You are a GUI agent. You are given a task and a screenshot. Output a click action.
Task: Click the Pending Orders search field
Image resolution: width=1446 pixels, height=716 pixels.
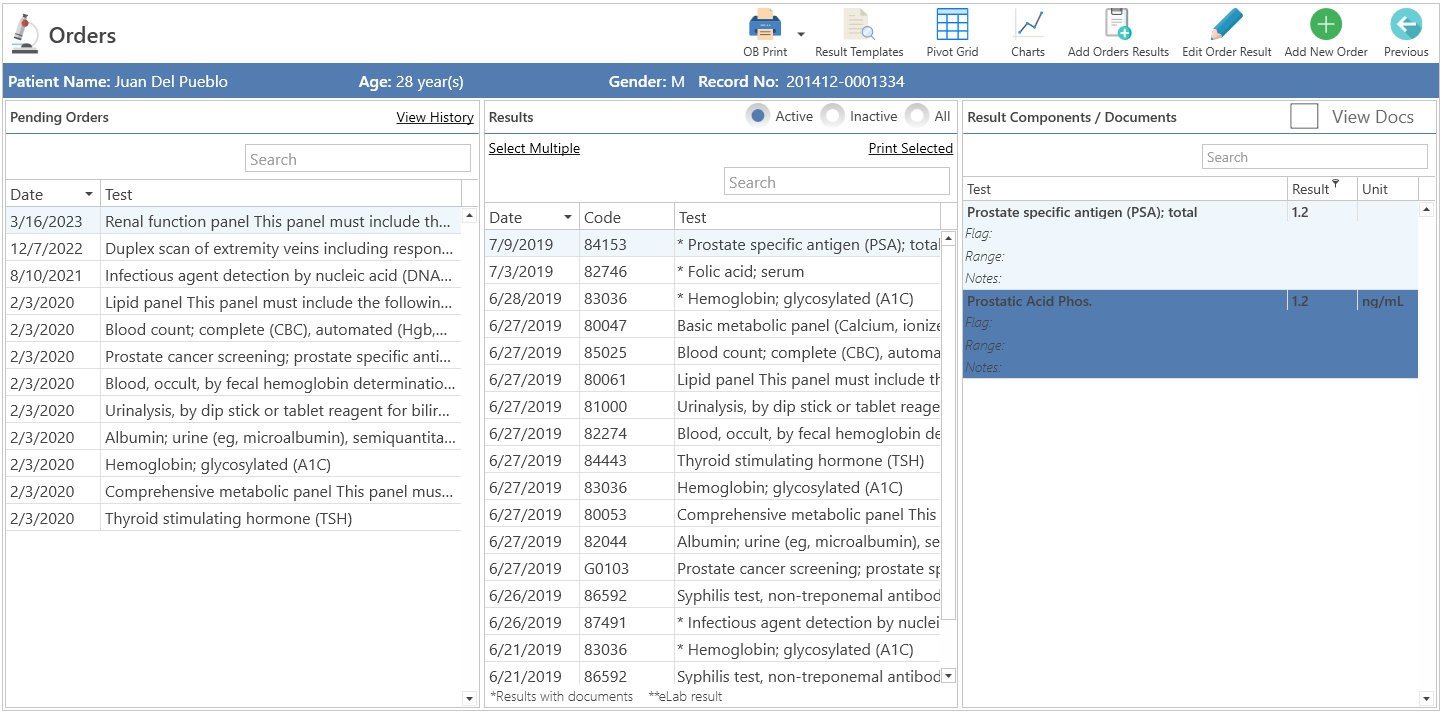point(358,159)
